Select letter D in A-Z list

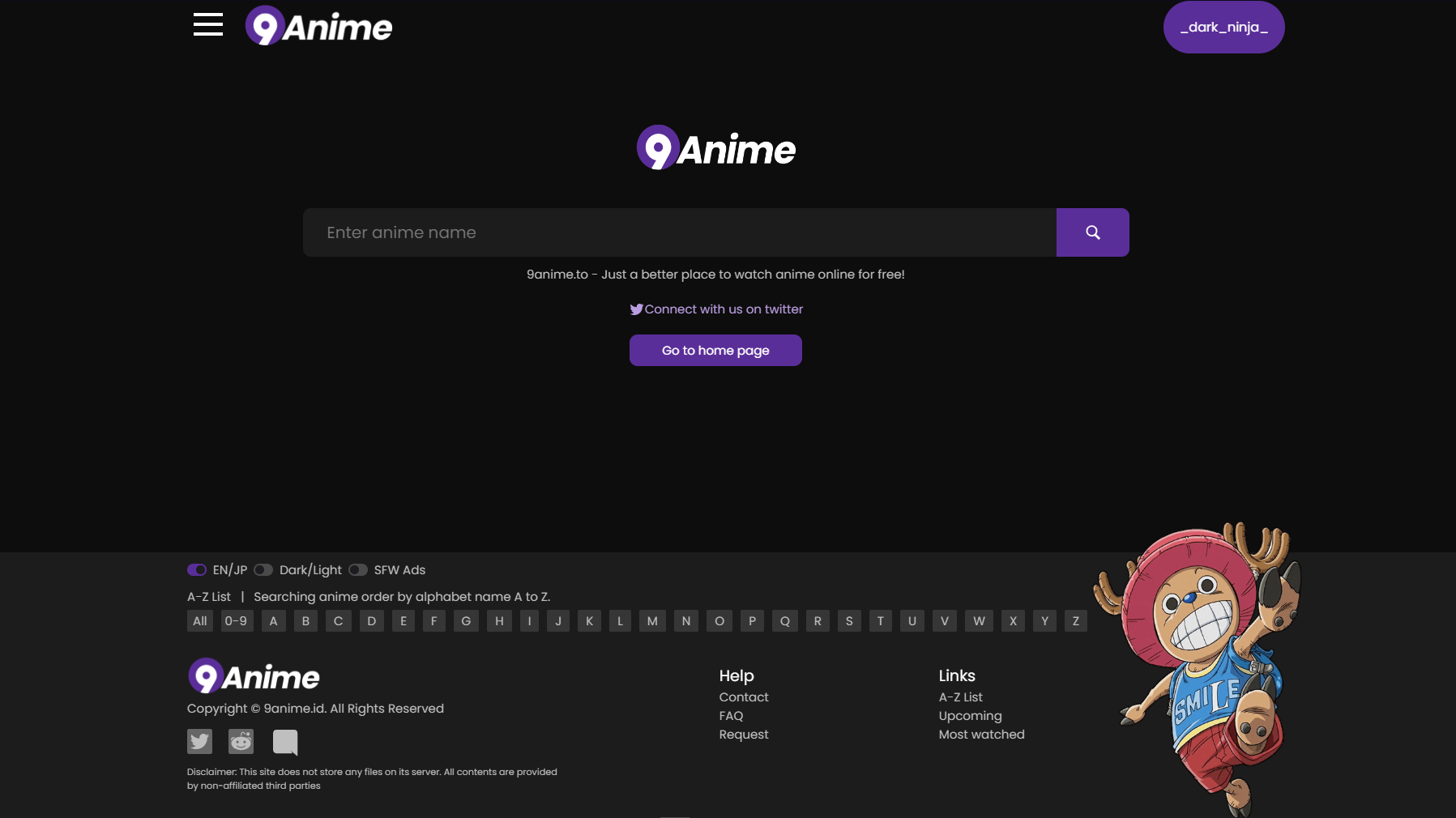372,621
